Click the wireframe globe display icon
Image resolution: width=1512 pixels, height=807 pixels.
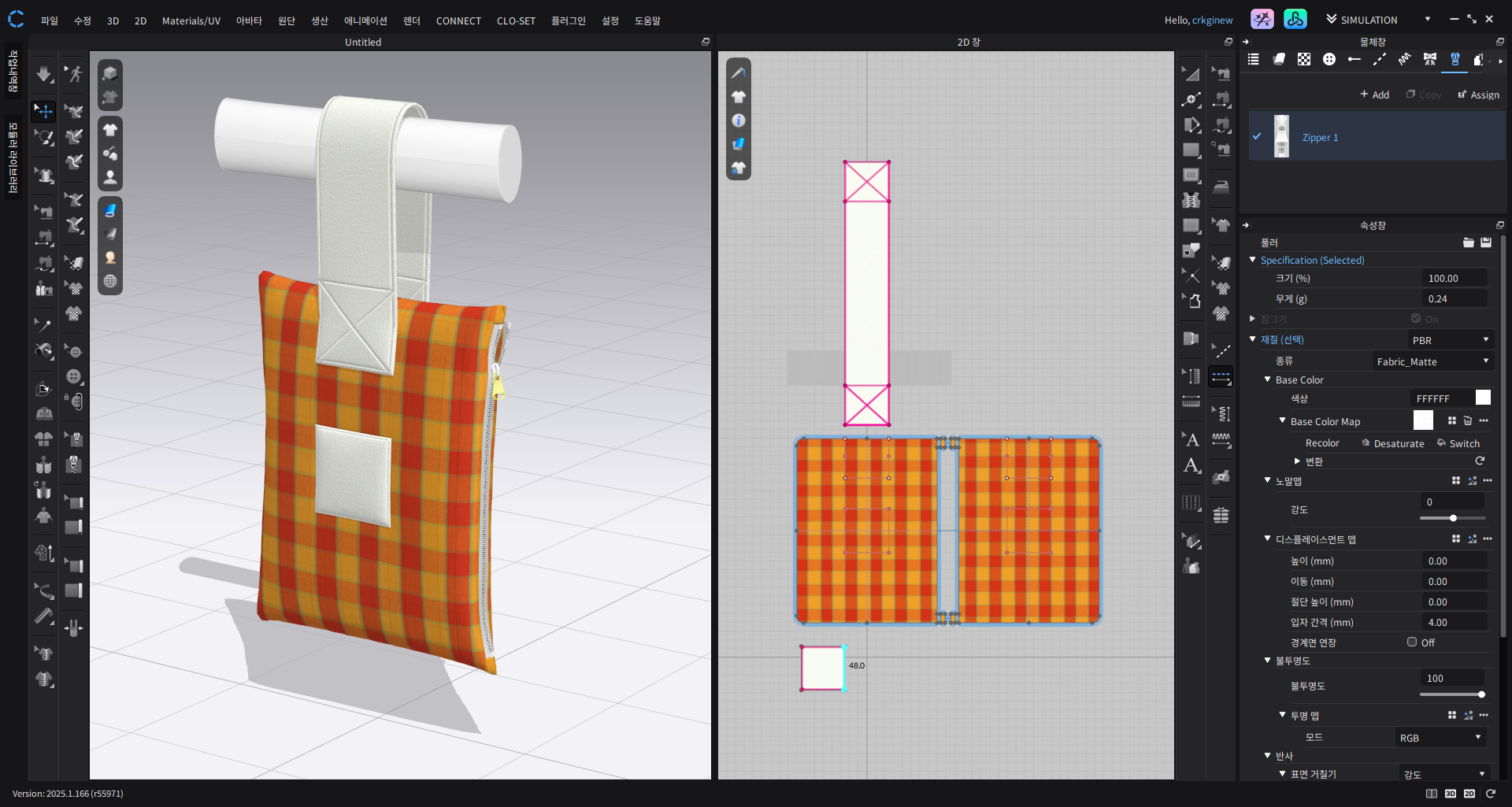pyautogui.click(x=110, y=281)
